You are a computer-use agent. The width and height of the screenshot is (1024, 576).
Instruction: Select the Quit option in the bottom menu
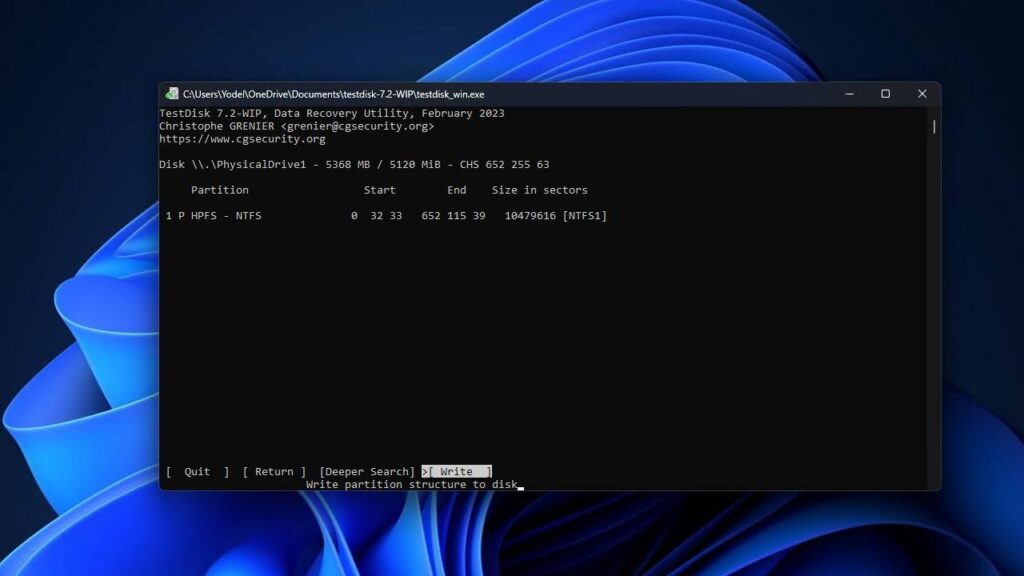[195, 470]
